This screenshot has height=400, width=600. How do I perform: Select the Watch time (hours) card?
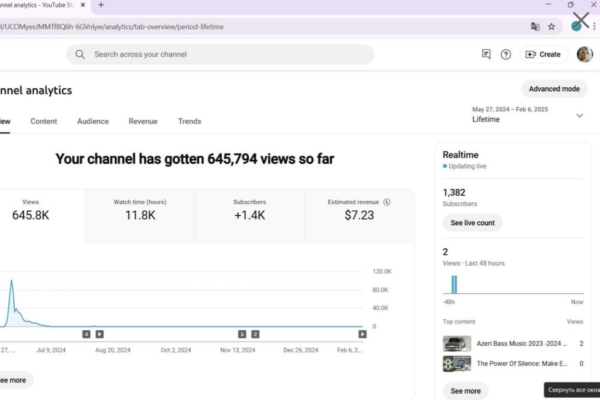point(140,214)
